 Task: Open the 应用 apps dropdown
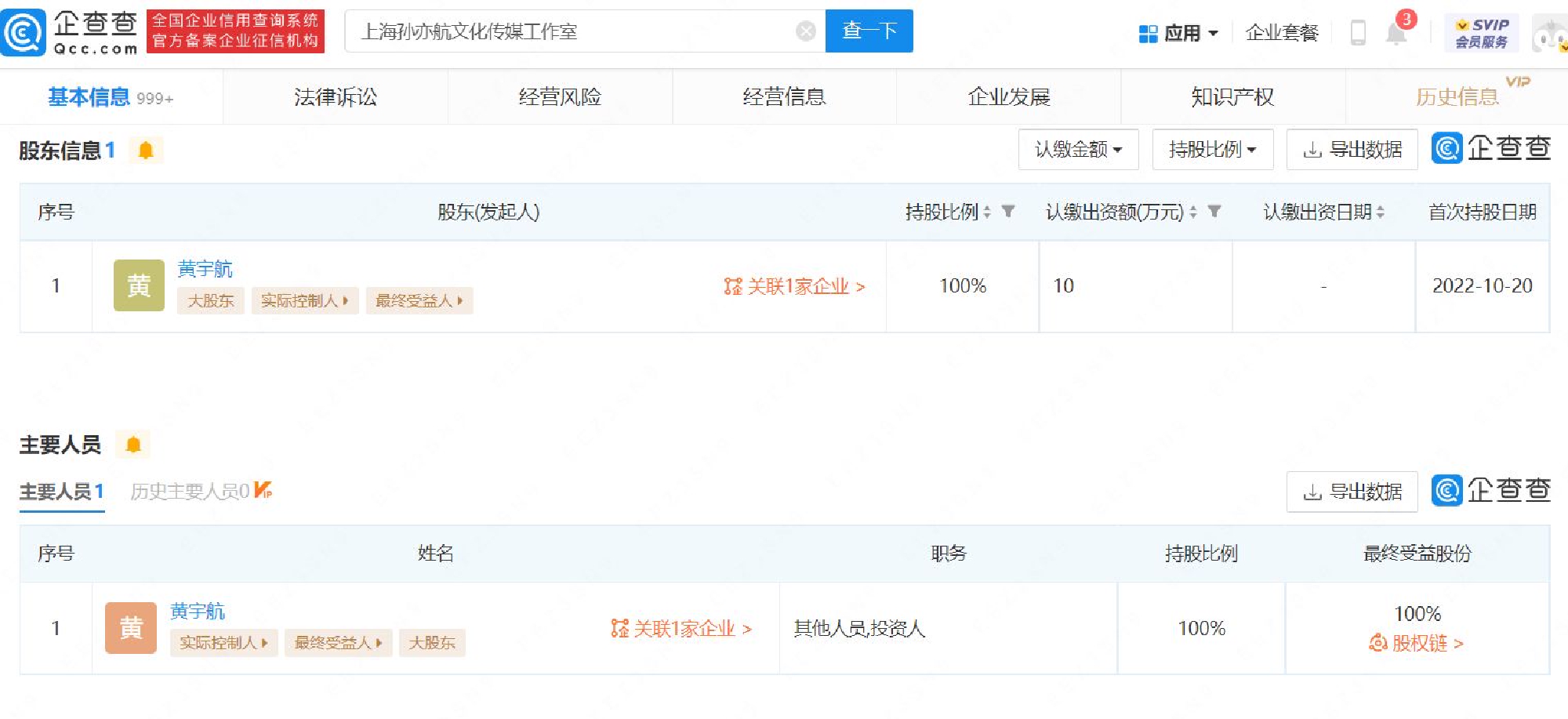tap(1178, 33)
